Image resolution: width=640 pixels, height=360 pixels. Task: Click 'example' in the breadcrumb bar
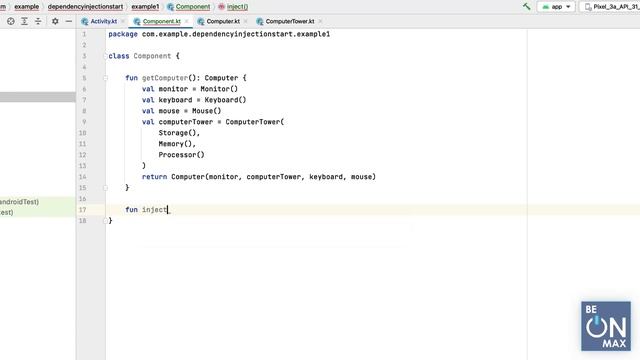pyautogui.click(x=27, y=7)
